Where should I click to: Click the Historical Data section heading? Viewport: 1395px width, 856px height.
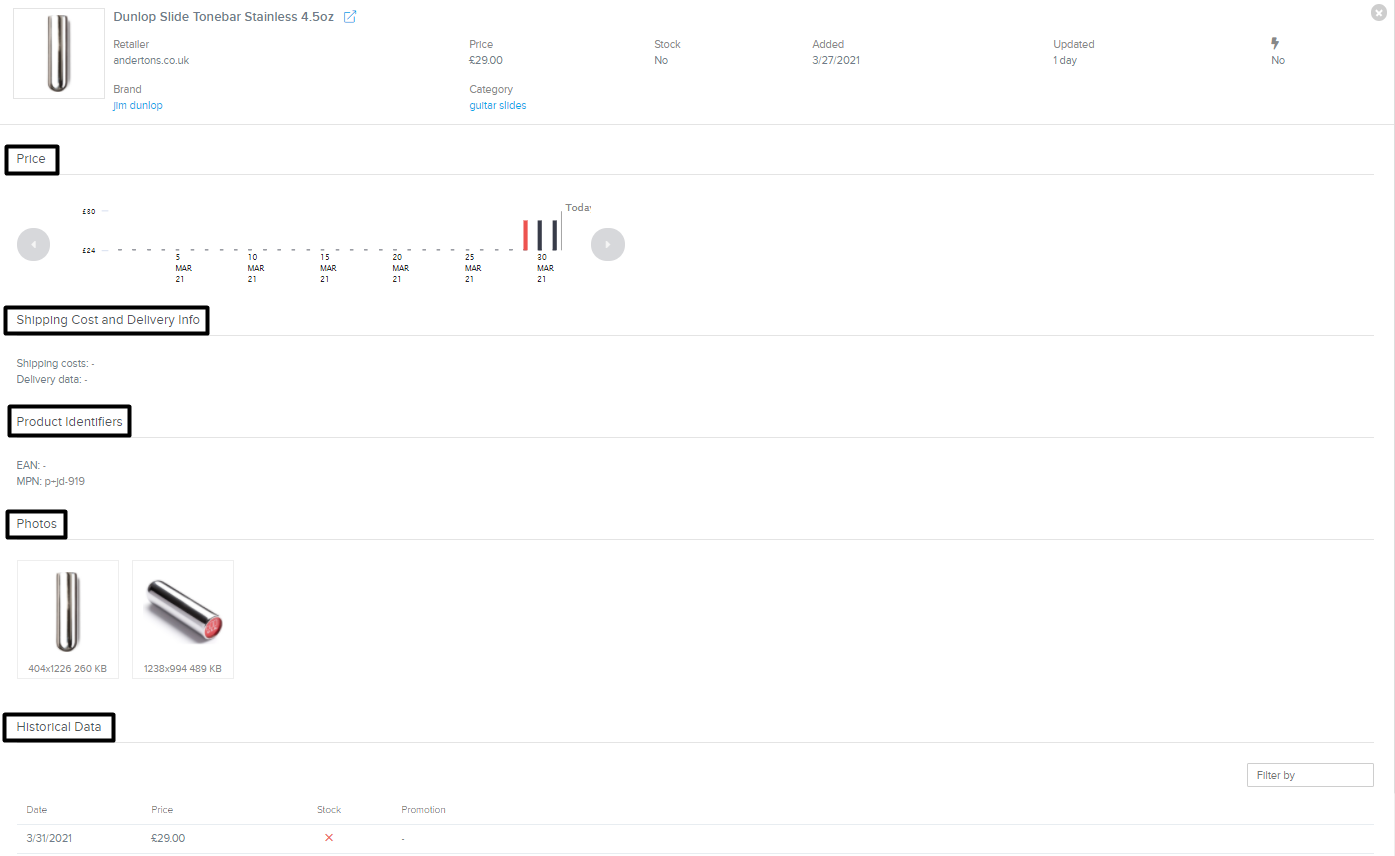click(59, 727)
